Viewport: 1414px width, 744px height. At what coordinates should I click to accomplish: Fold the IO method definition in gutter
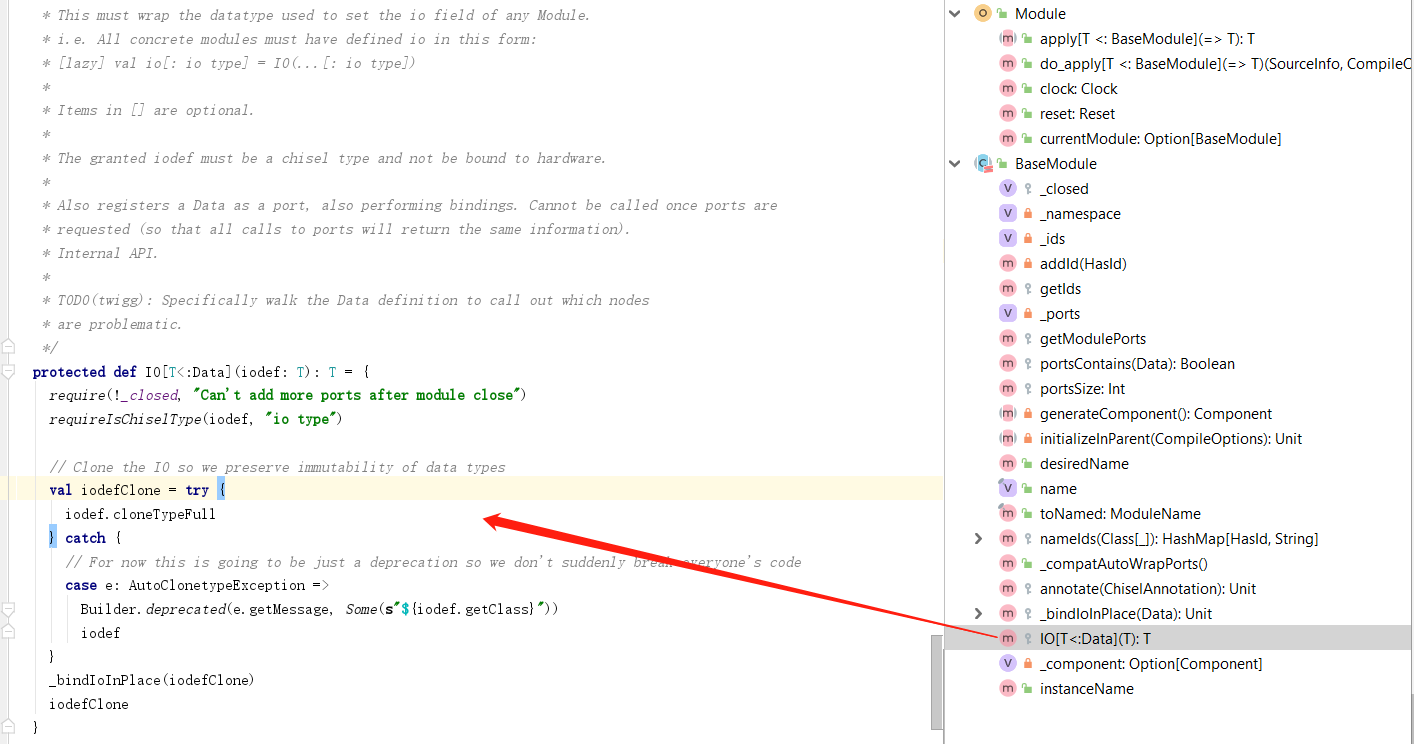[x=9, y=372]
